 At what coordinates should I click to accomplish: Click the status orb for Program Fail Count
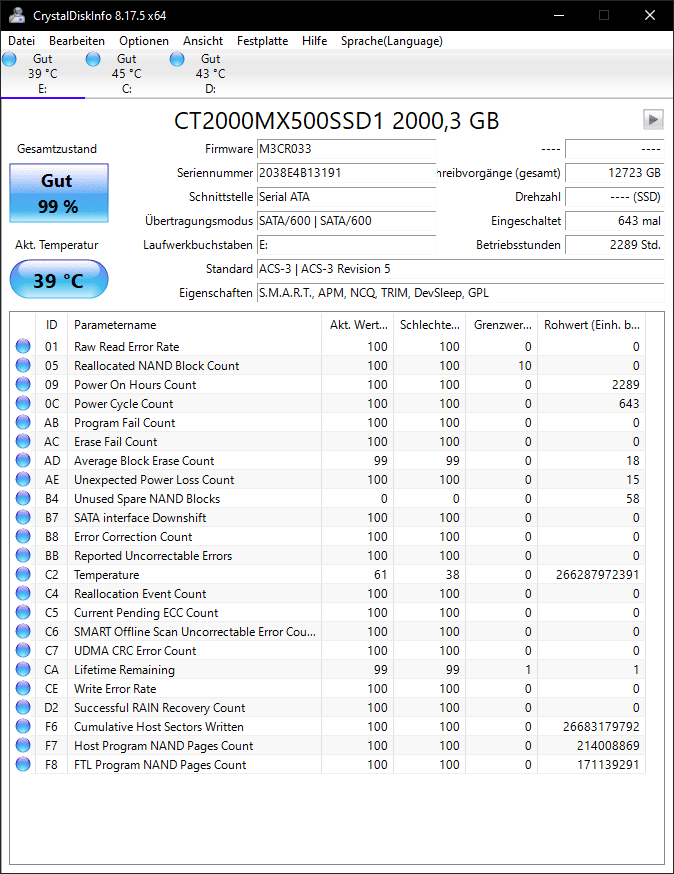tap(23, 422)
